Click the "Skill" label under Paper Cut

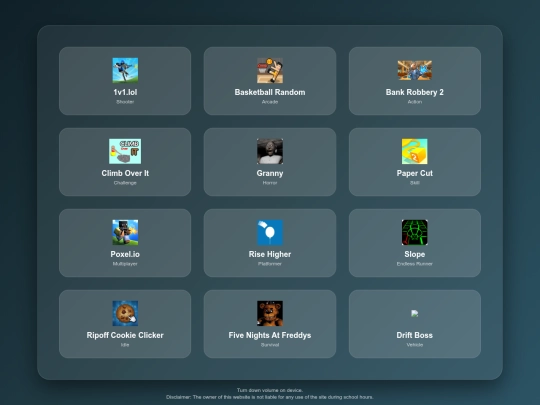tap(415, 183)
